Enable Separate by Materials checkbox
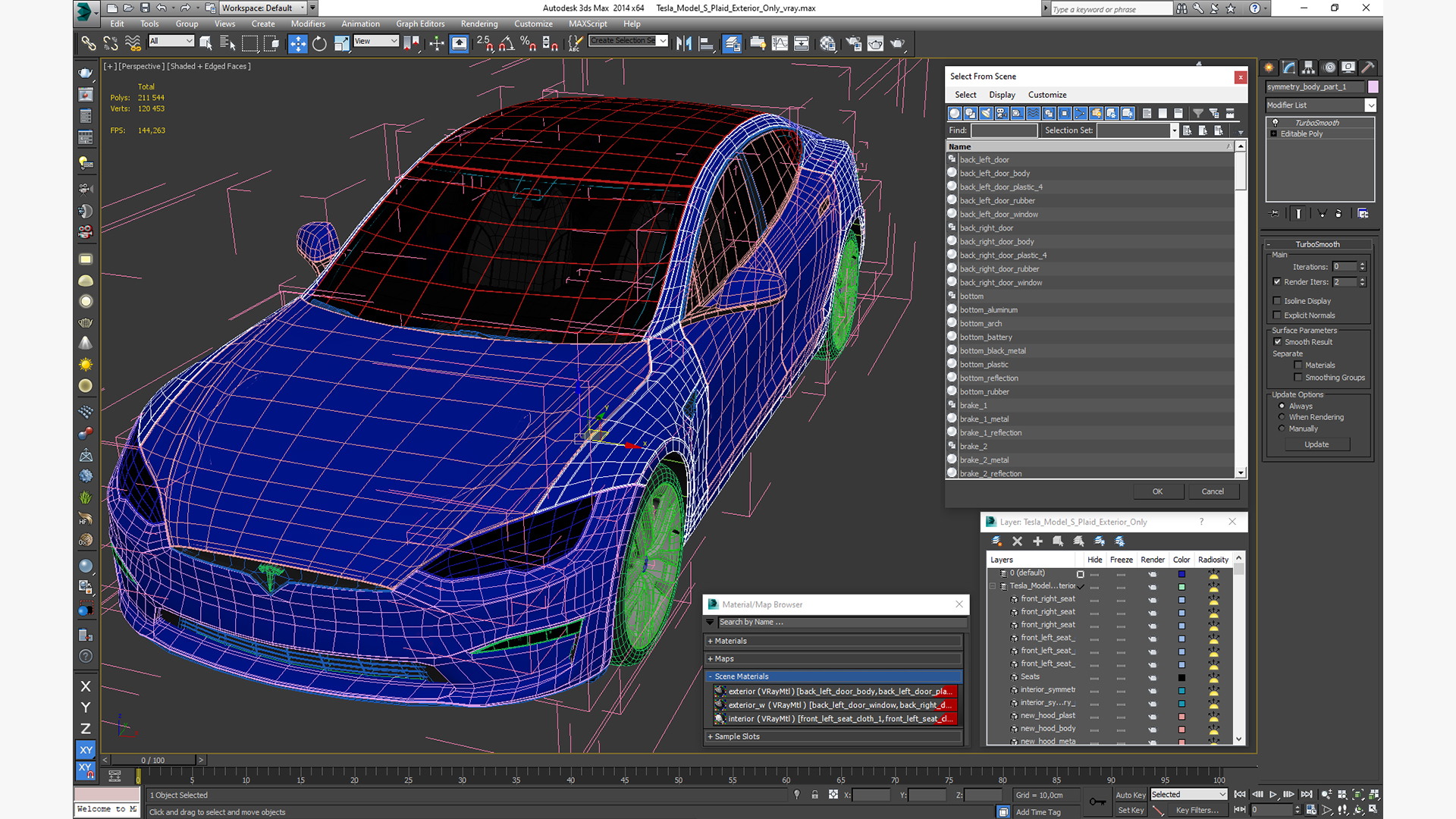1456x819 pixels. point(1298,366)
